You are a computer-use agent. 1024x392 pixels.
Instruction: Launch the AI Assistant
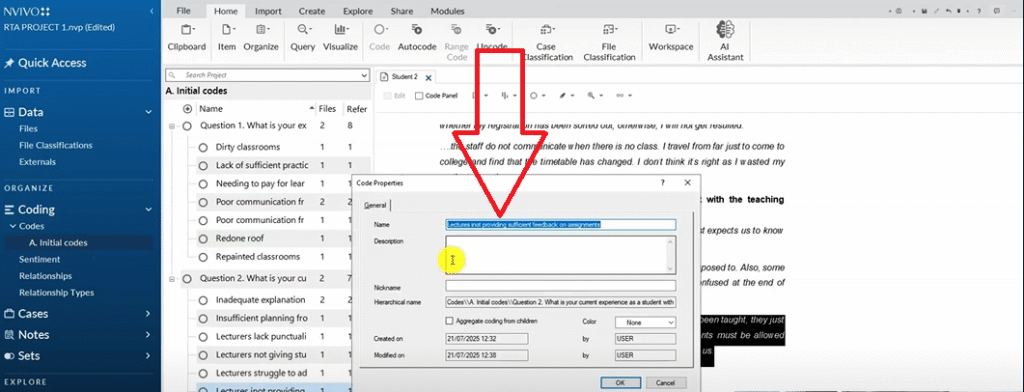pos(726,41)
